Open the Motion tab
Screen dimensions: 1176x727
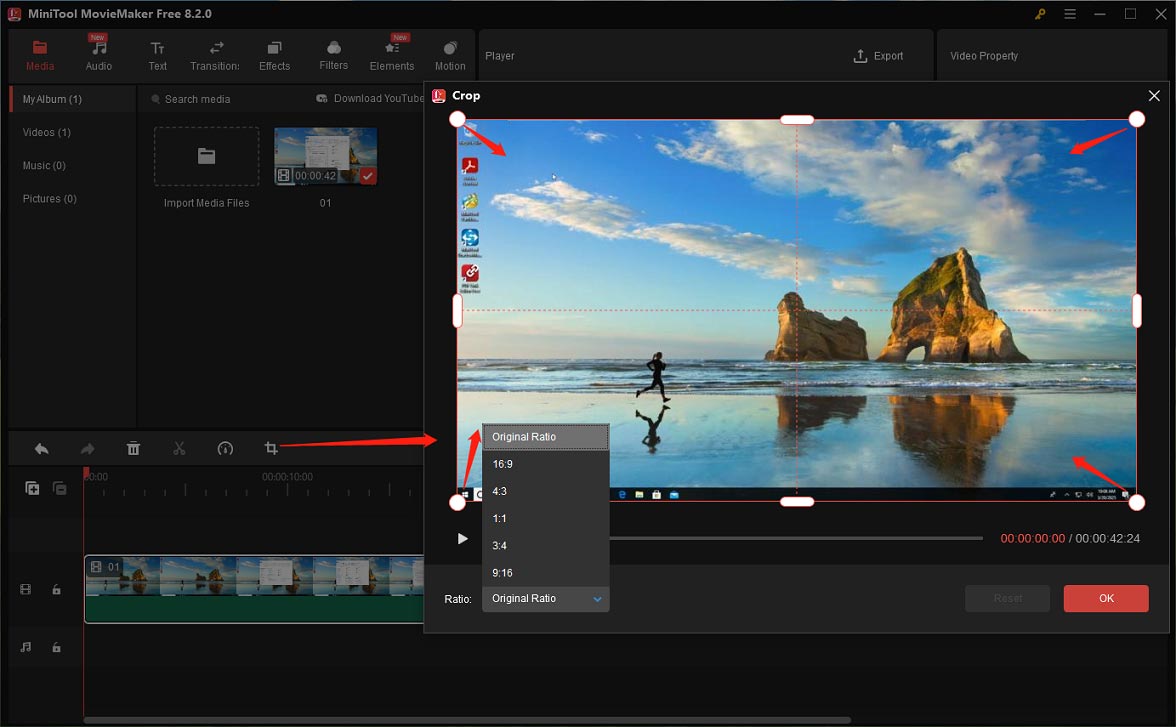[450, 56]
